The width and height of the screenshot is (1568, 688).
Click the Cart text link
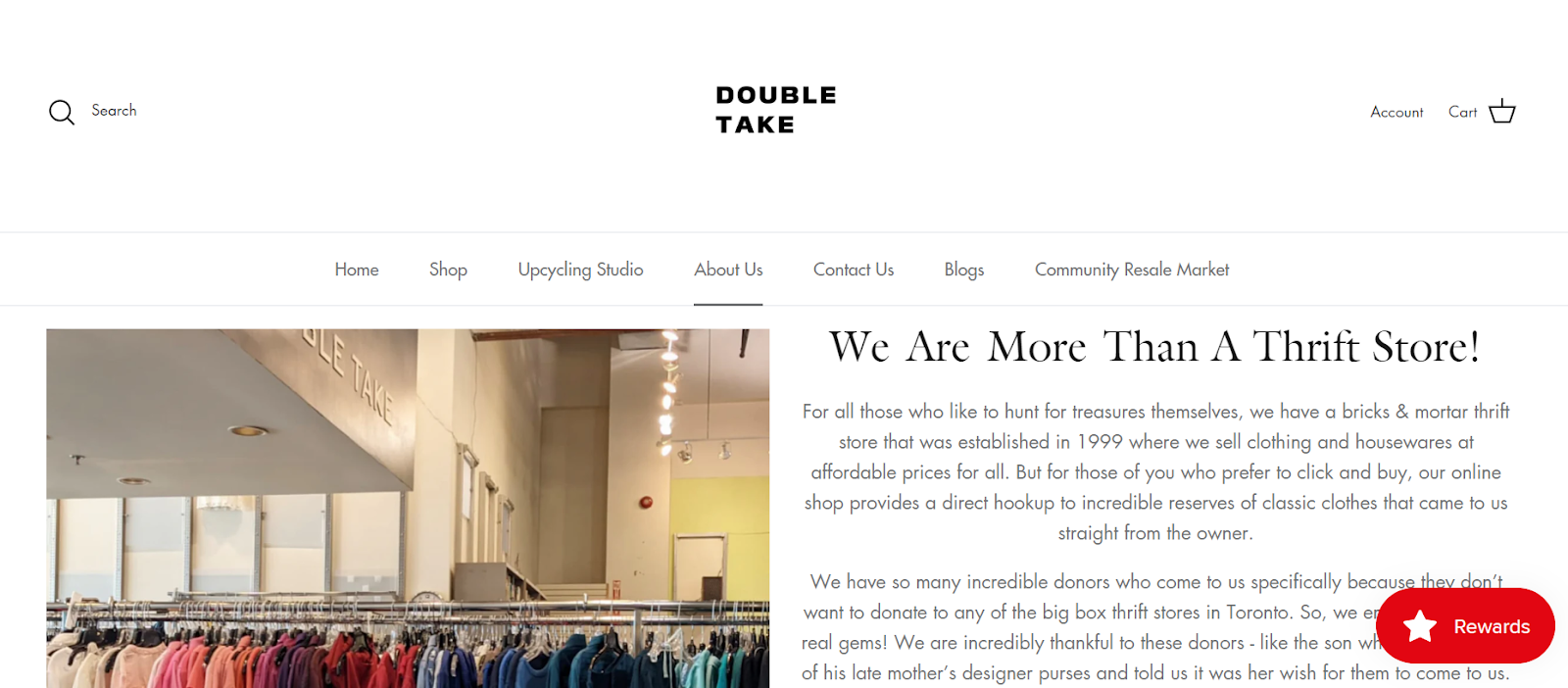pyautogui.click(x=1462, y=112)
